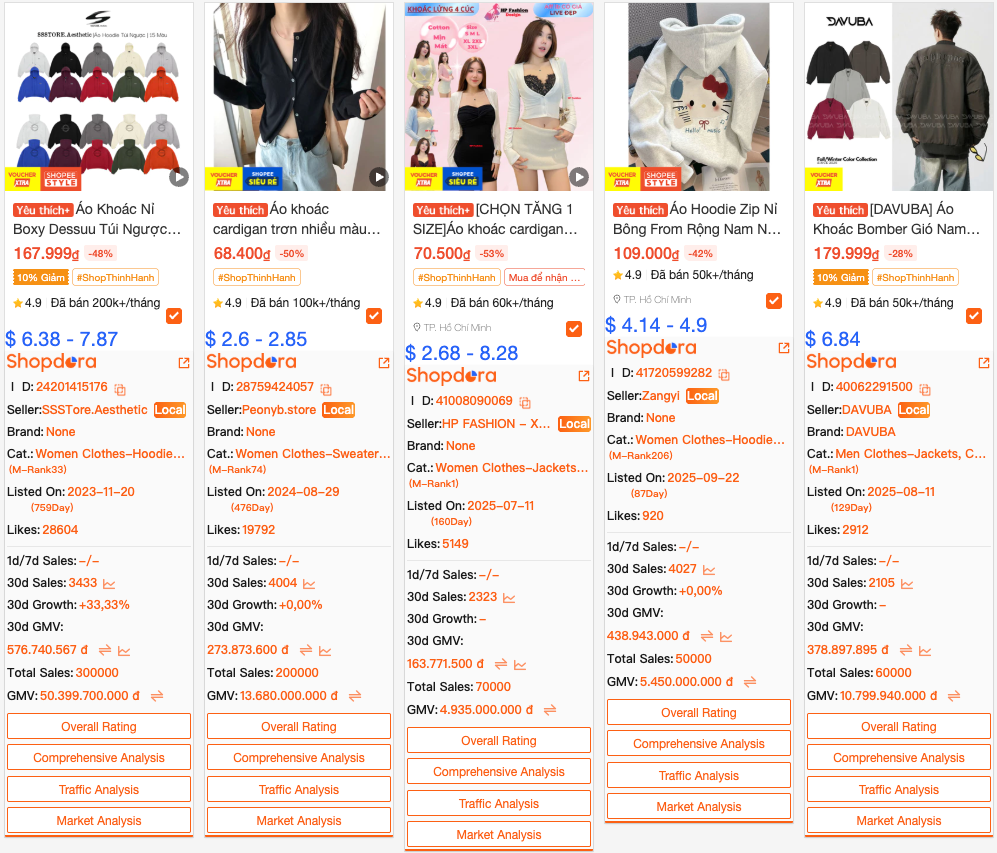Screen dimensions: 997x853
Task: Convert 30d GMV currency 273.873.600 đ
Action: [x=306, y=650]
